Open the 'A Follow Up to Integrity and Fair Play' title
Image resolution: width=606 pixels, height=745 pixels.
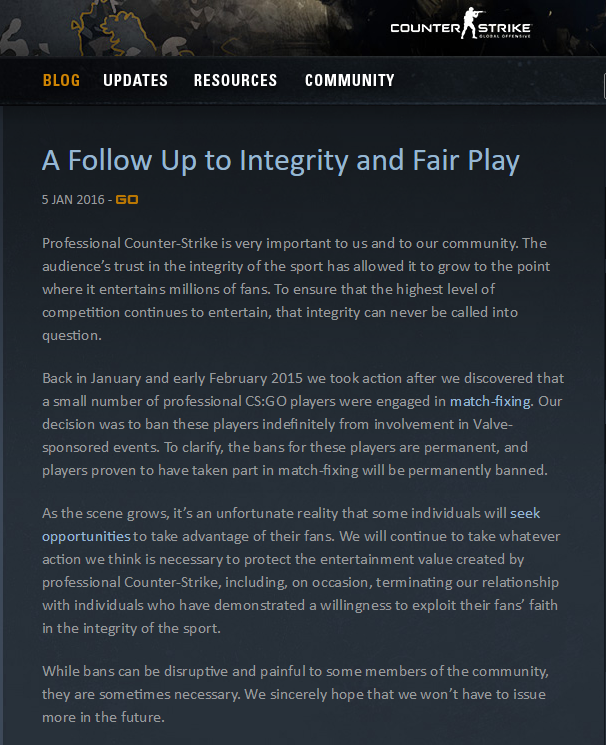(x=280, y=160)
